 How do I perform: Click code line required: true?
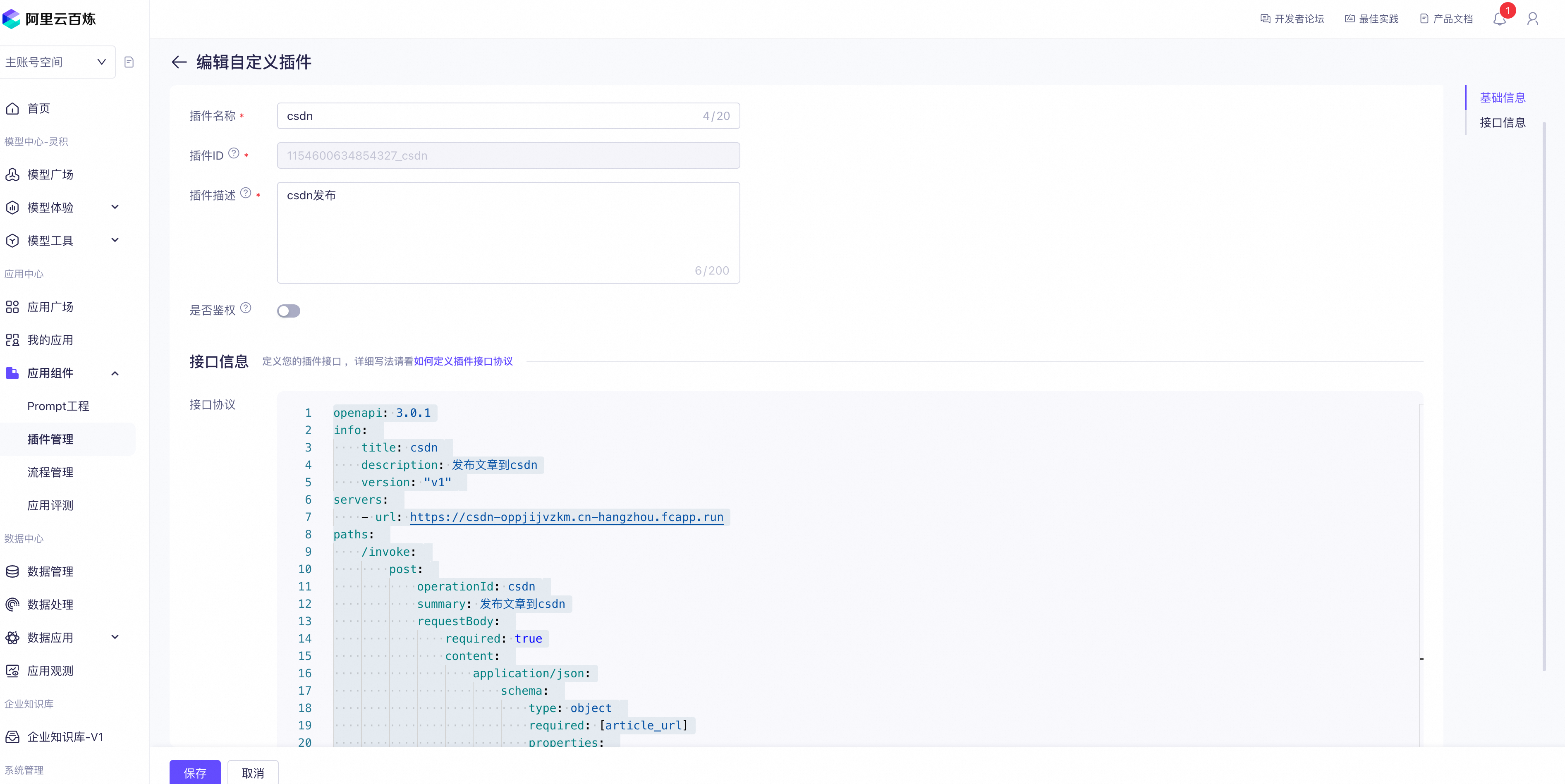(493, 639)
